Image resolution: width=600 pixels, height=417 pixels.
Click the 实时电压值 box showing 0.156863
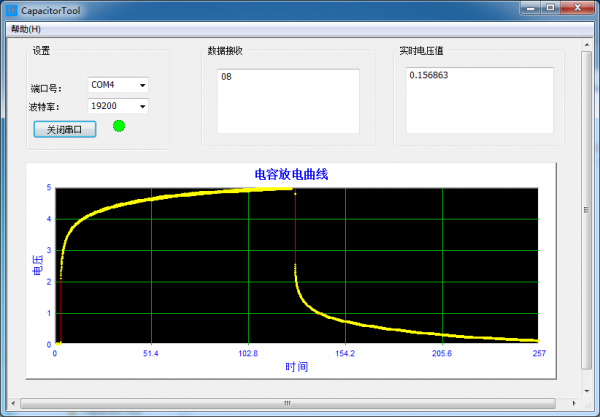(479, 101)
